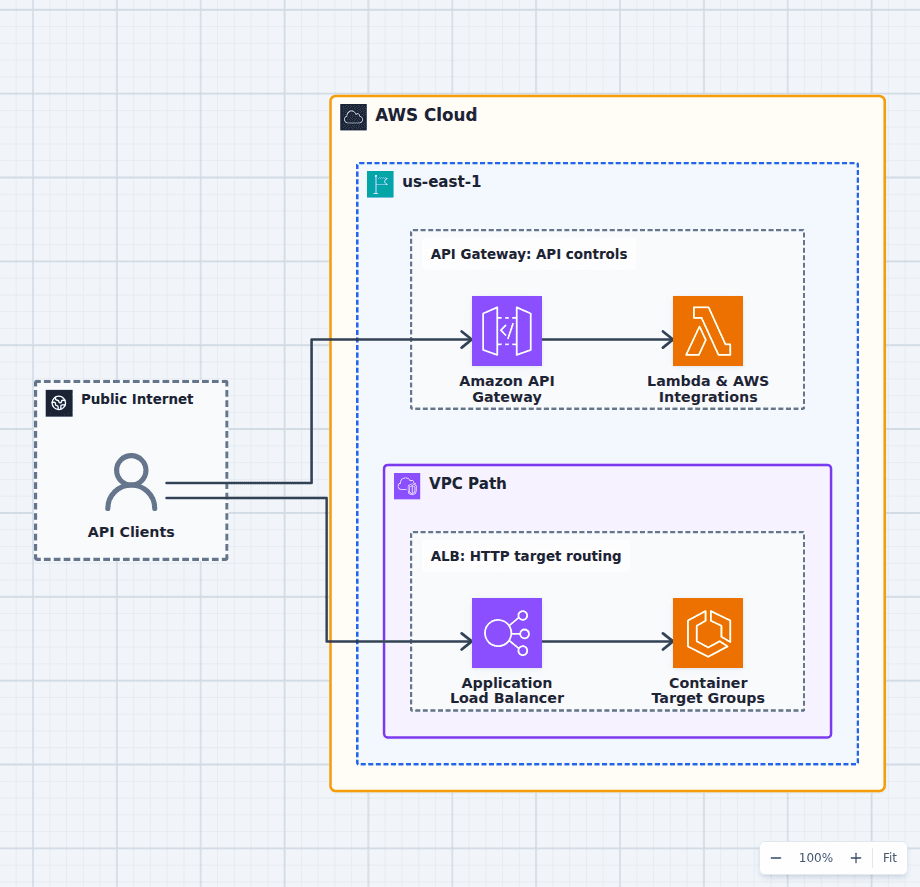Click the AWS Cloud group icon
Viewport: 920px width, 887px height.
tap(353, 117)
